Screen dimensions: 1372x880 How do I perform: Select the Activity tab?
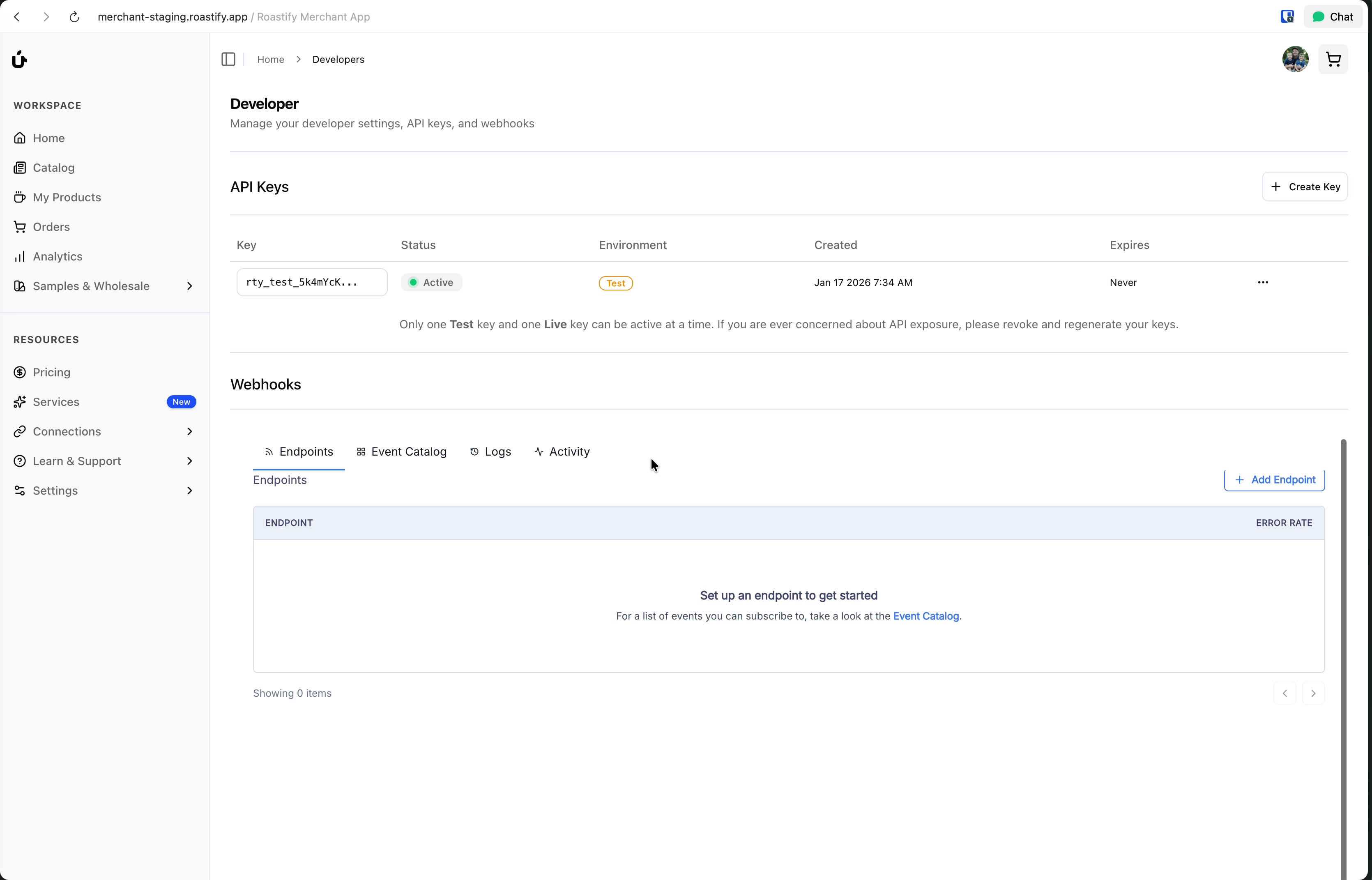[562, 452]
